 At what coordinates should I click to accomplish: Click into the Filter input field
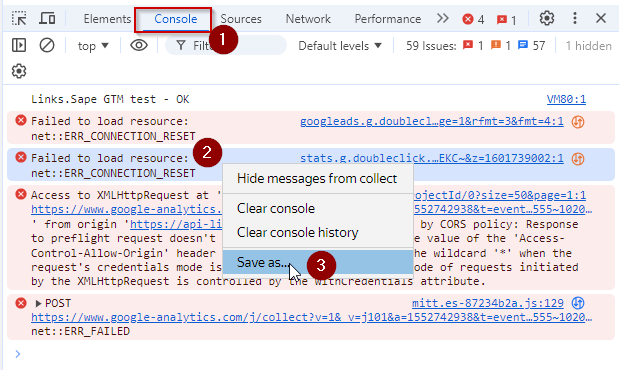click(x=226, y=45)
